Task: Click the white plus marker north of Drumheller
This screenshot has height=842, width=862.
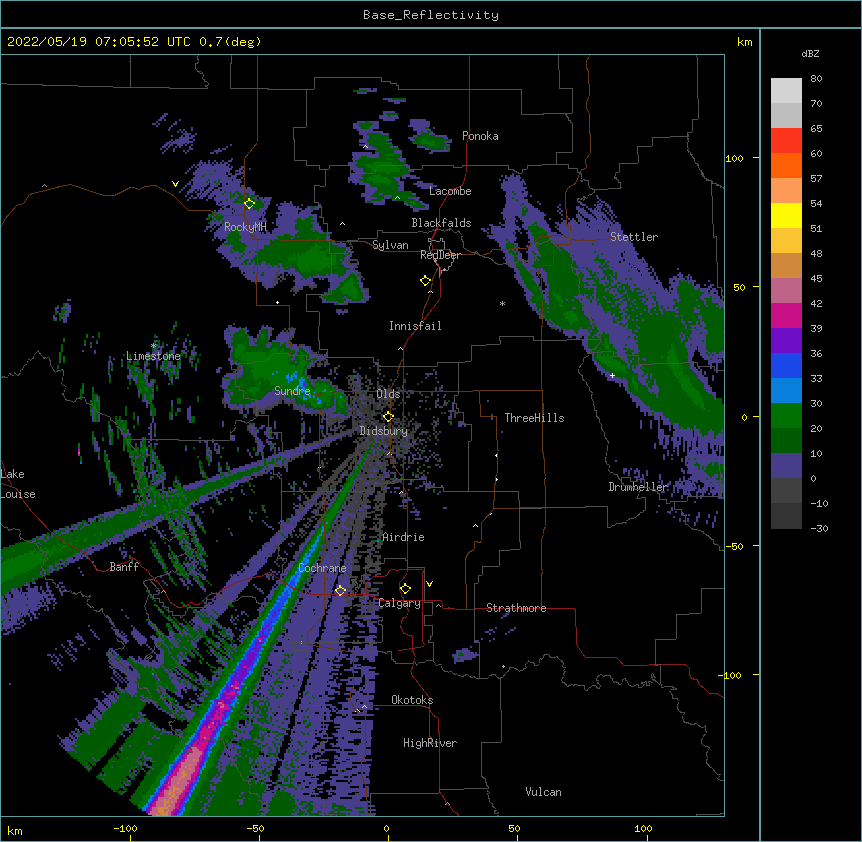Action: coord(612,375)
